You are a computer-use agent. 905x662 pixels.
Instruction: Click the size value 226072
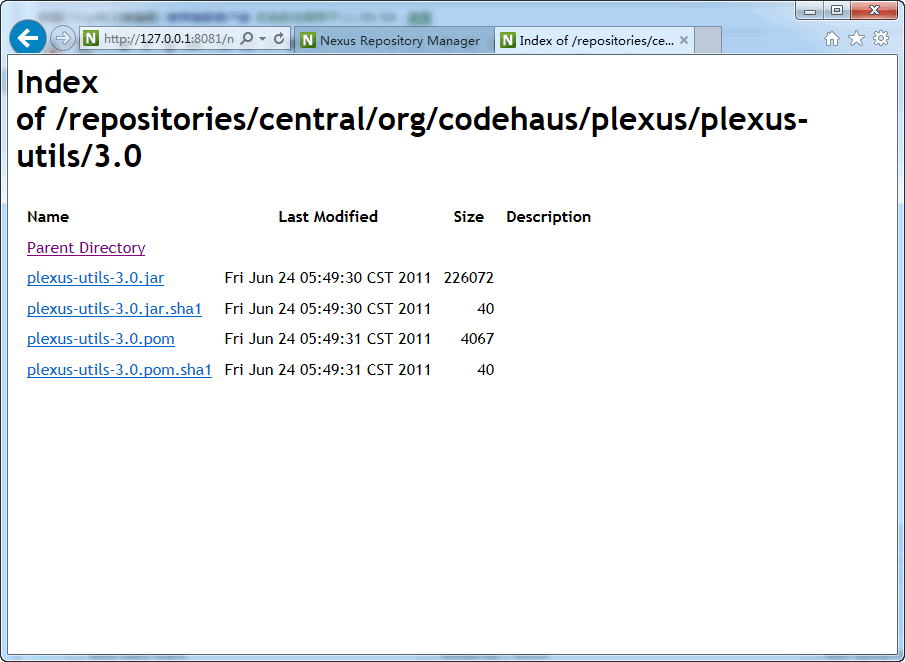pos(469,278)
